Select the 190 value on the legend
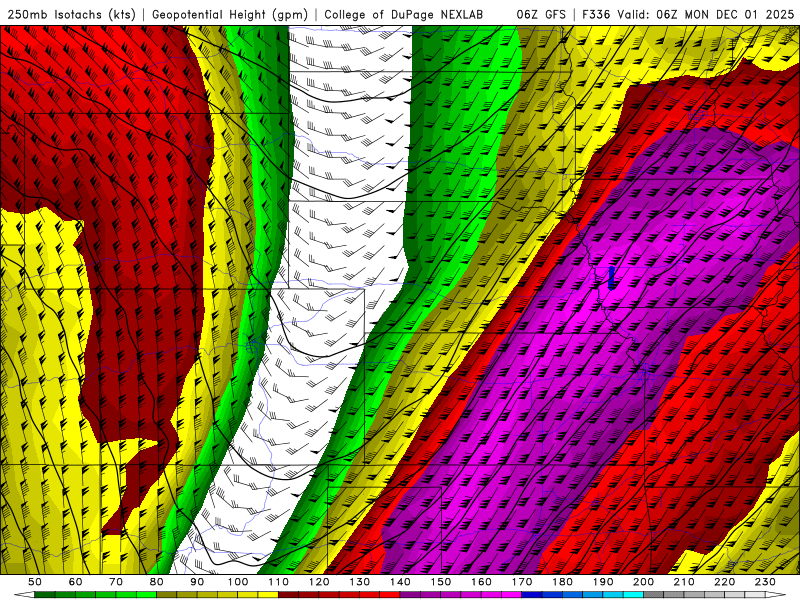This screenshot has width=800, height=600. coord(603,582)
